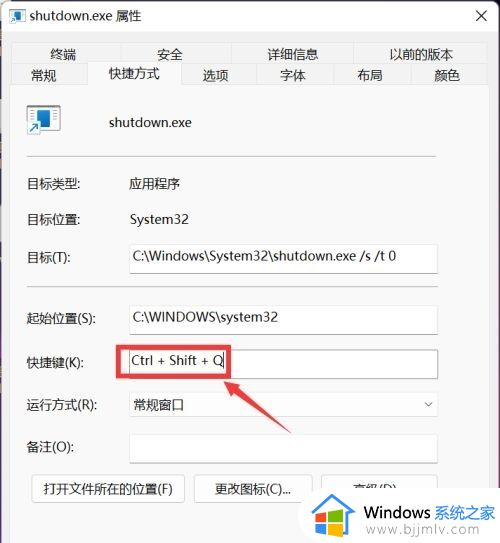Click 打开文件所在的位置 button
Image resolution: width=500 pixels, height=543 pixels.
[108, 489]
